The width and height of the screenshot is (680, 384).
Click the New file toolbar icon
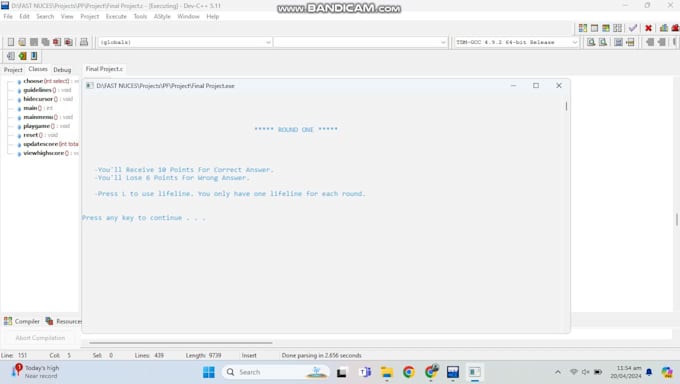11,42
